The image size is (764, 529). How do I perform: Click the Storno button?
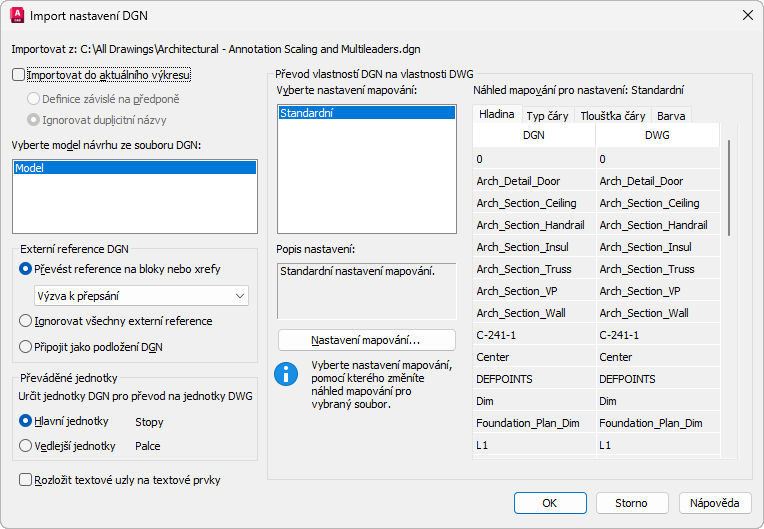click(631, 502)
